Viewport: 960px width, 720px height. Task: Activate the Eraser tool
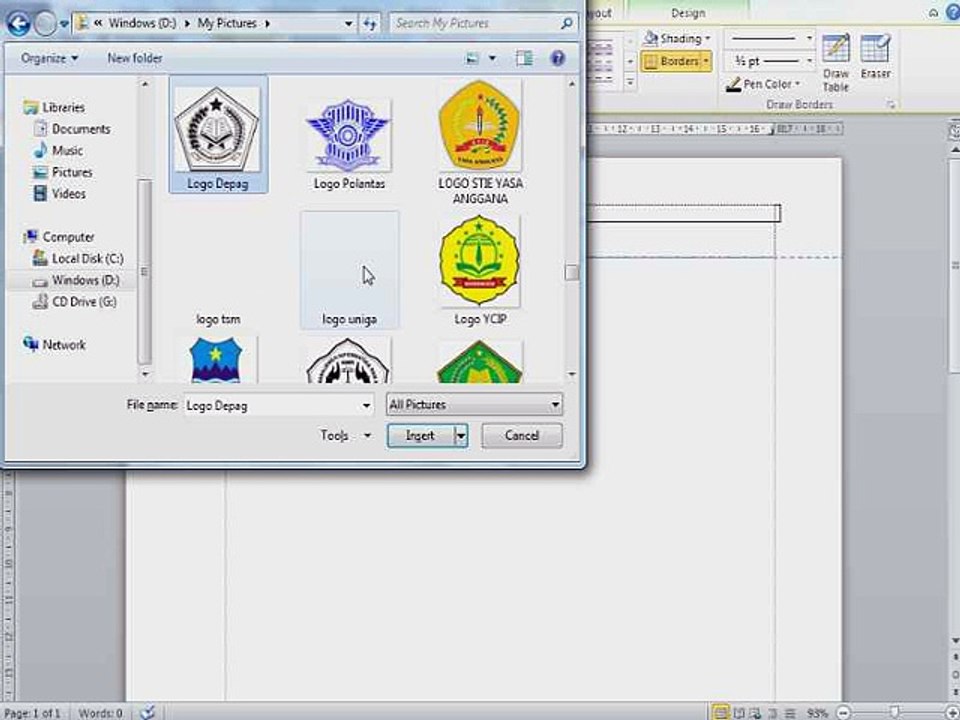875,56
